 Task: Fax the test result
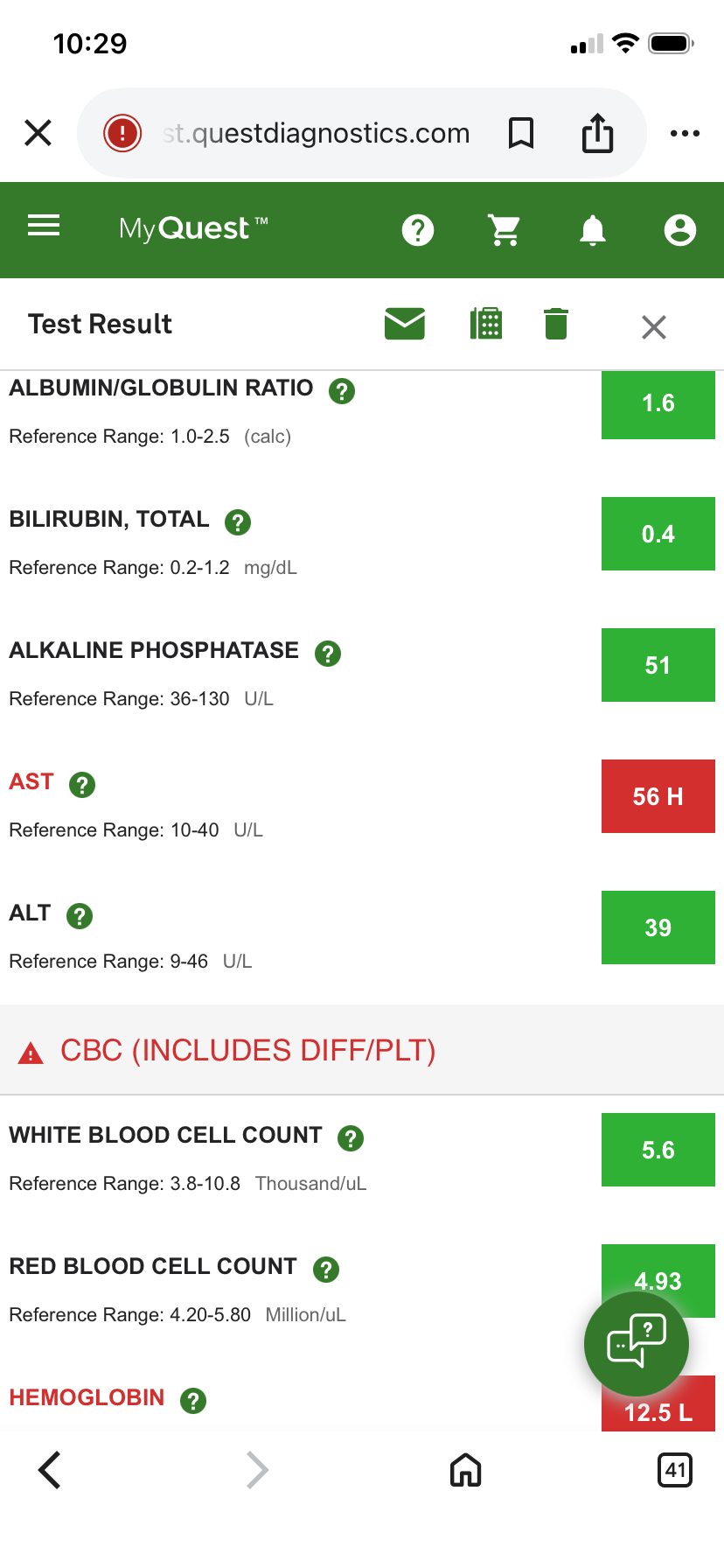click(x=486, y=324)
